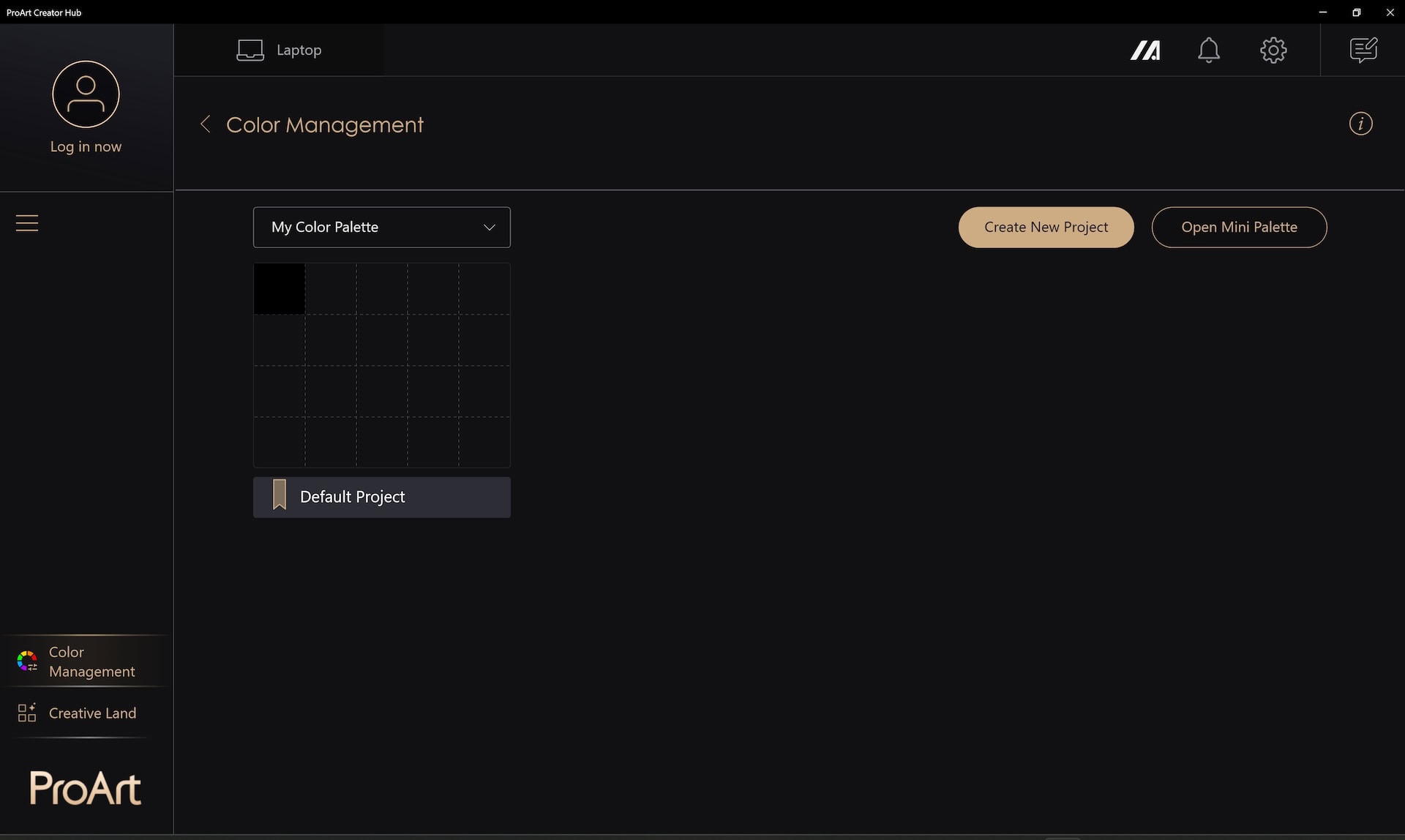Go back using the arrow beside Color Management
Screen dimensions: 1405x840
tap(206, 124)
